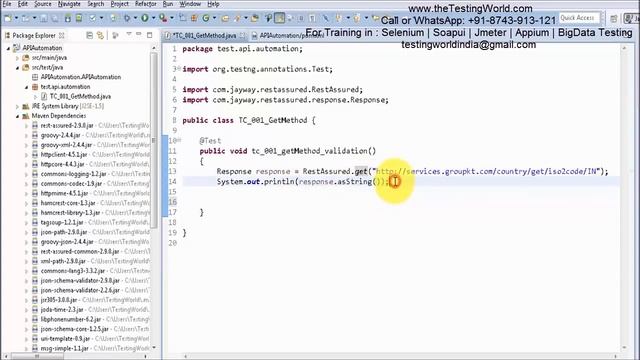Select the Java perspective icon
Viewport: 640px width, 360px height.
point(631,19)
